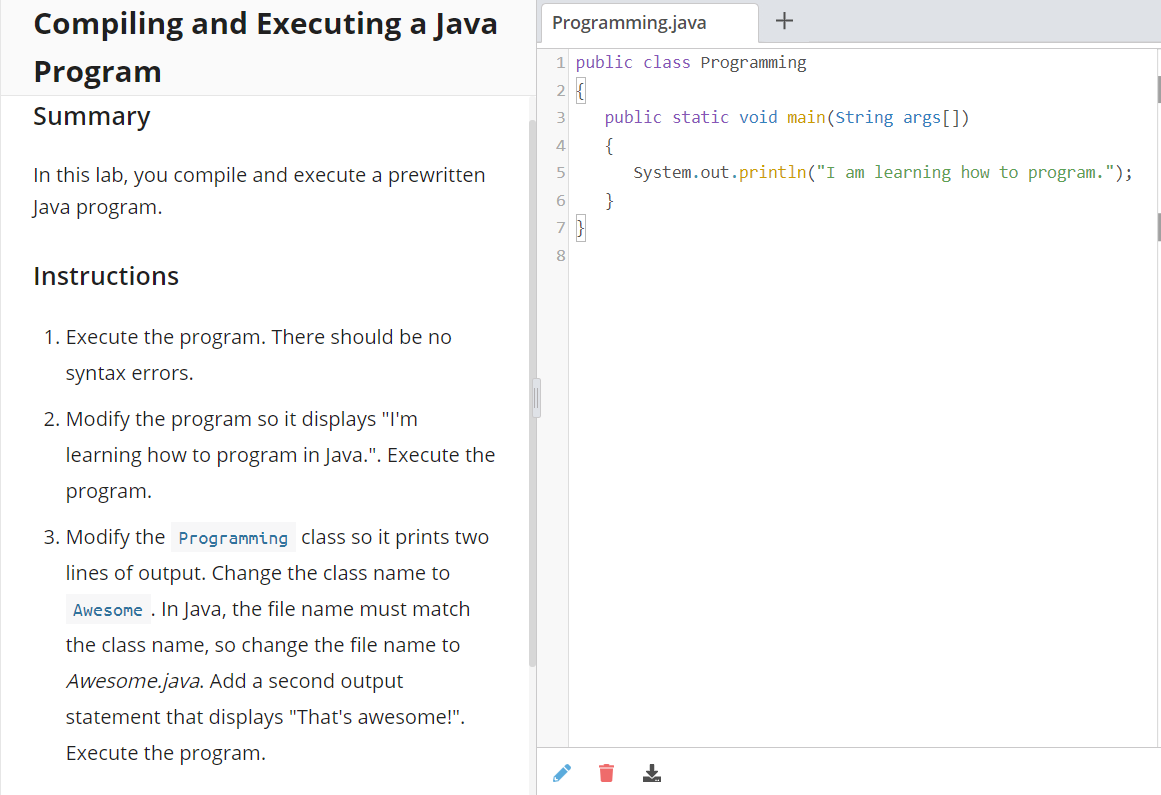Click line number 5 in the editor

pos(559,172)
